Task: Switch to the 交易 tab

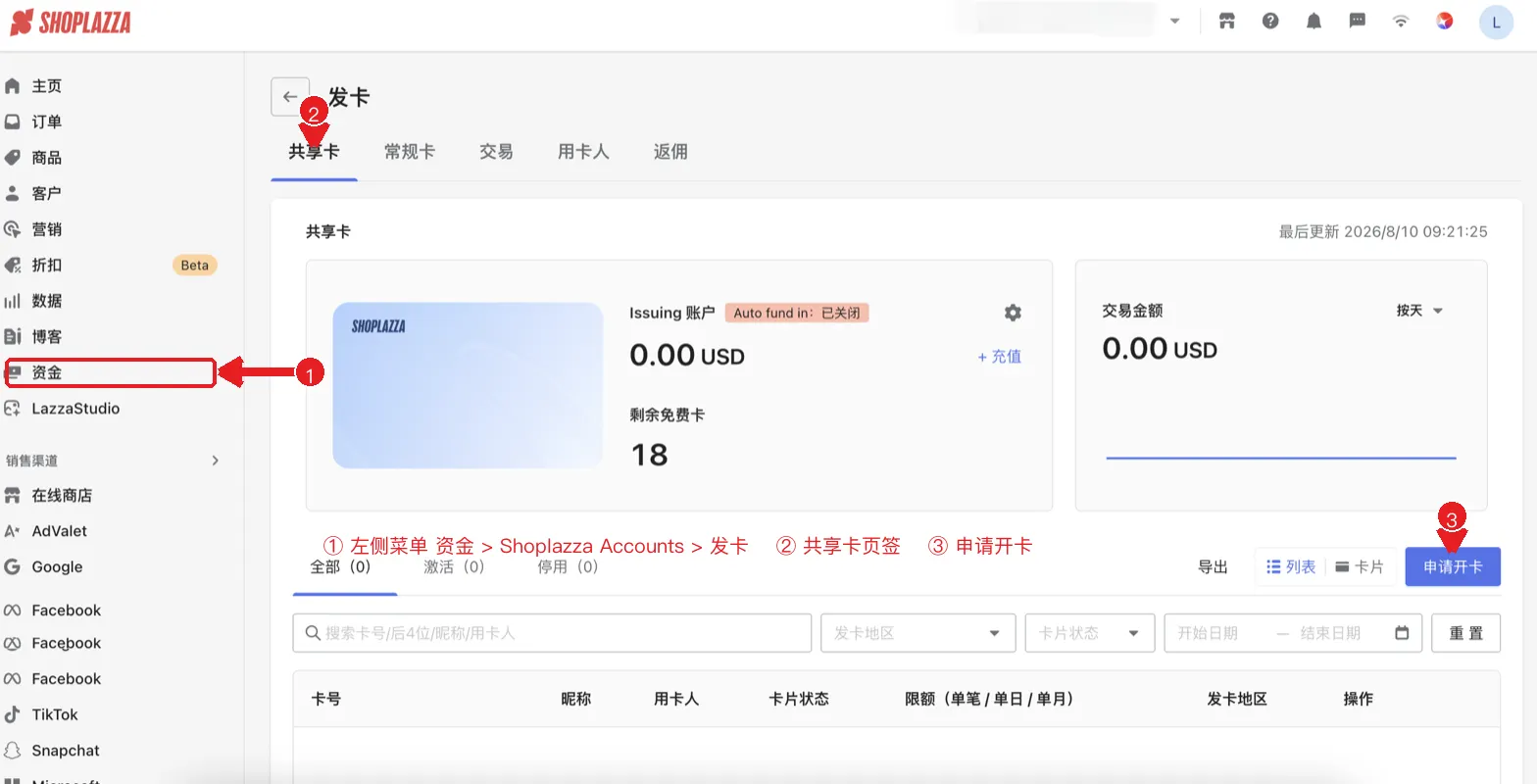Action: (x=496, y=152)
